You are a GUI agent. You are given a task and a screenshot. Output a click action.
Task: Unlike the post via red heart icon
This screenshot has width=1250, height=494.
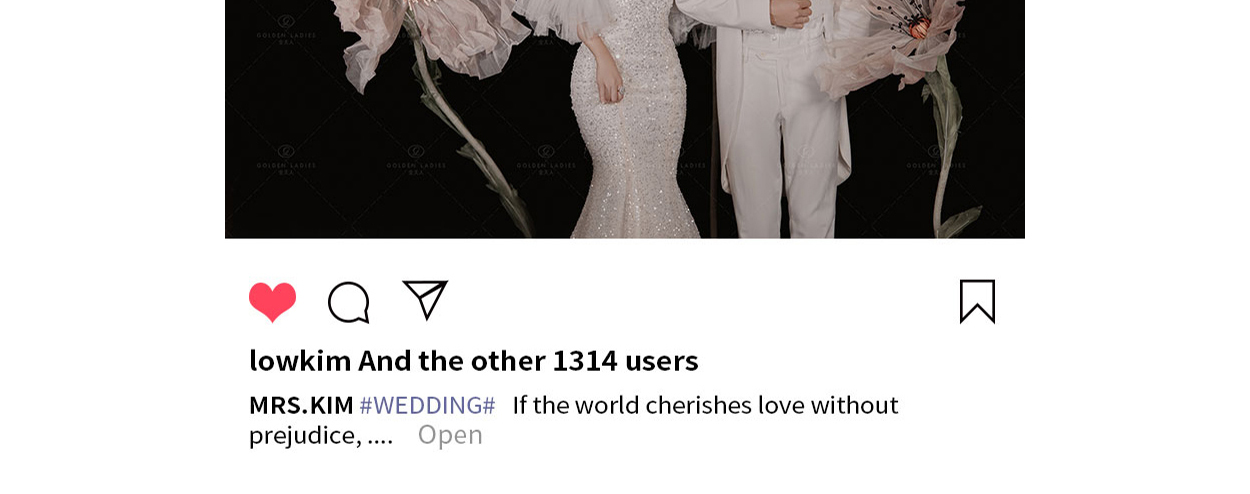[x=272, y=302]
